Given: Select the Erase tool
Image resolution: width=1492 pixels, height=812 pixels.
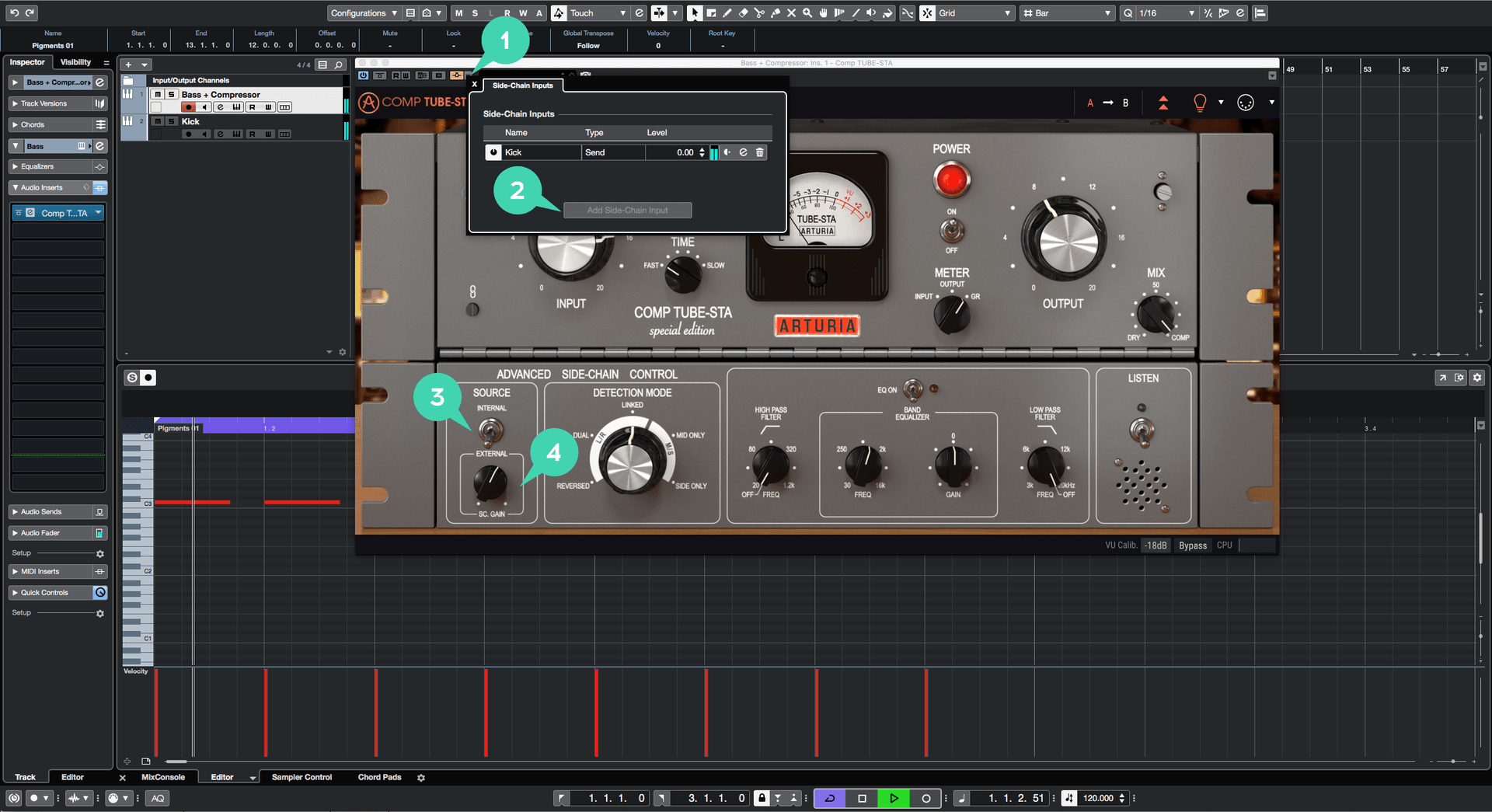Looking at the screenshot, I should [743, 12].
